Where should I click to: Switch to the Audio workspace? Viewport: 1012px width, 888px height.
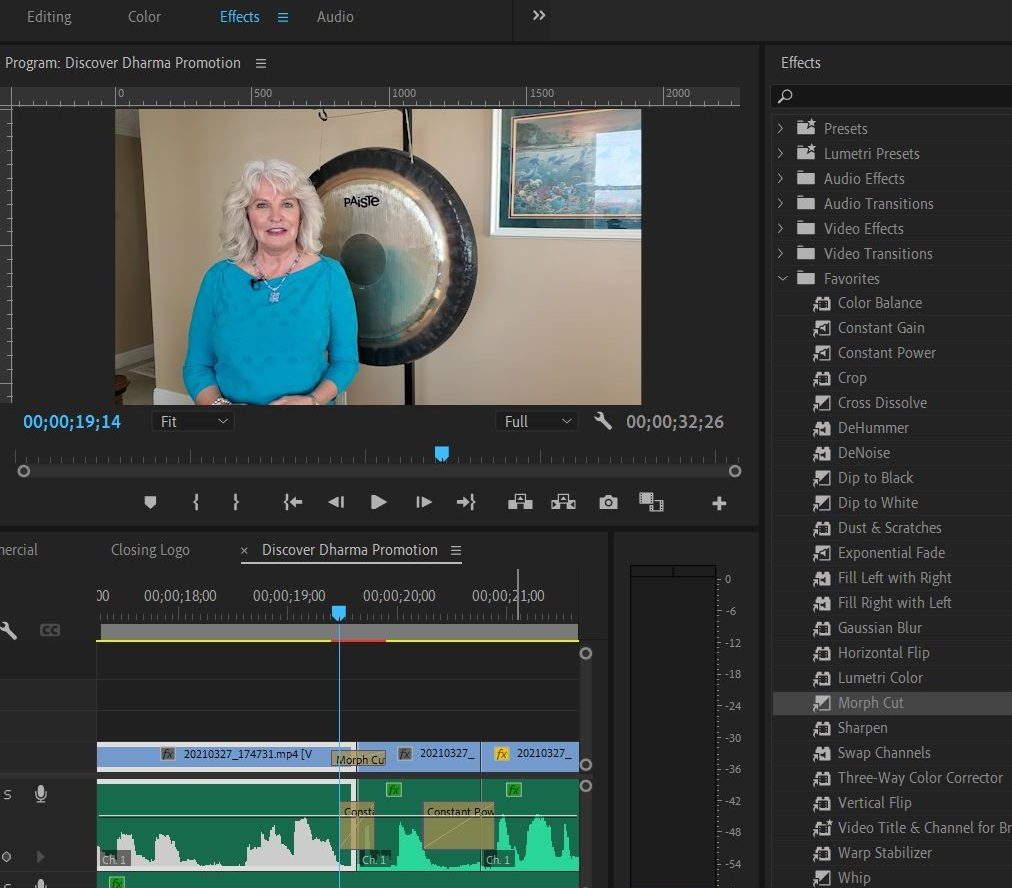[x=335, y=17]
